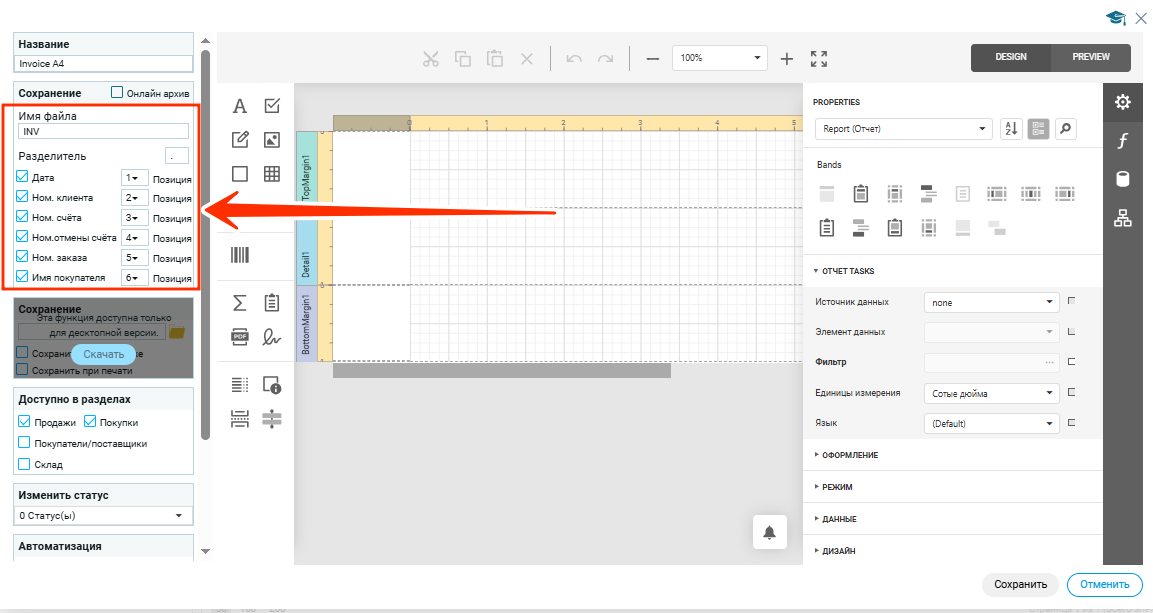Pick the Table control from the toolbox
The width and height of the screenshot is (1153, 613).
coord(271,173)
